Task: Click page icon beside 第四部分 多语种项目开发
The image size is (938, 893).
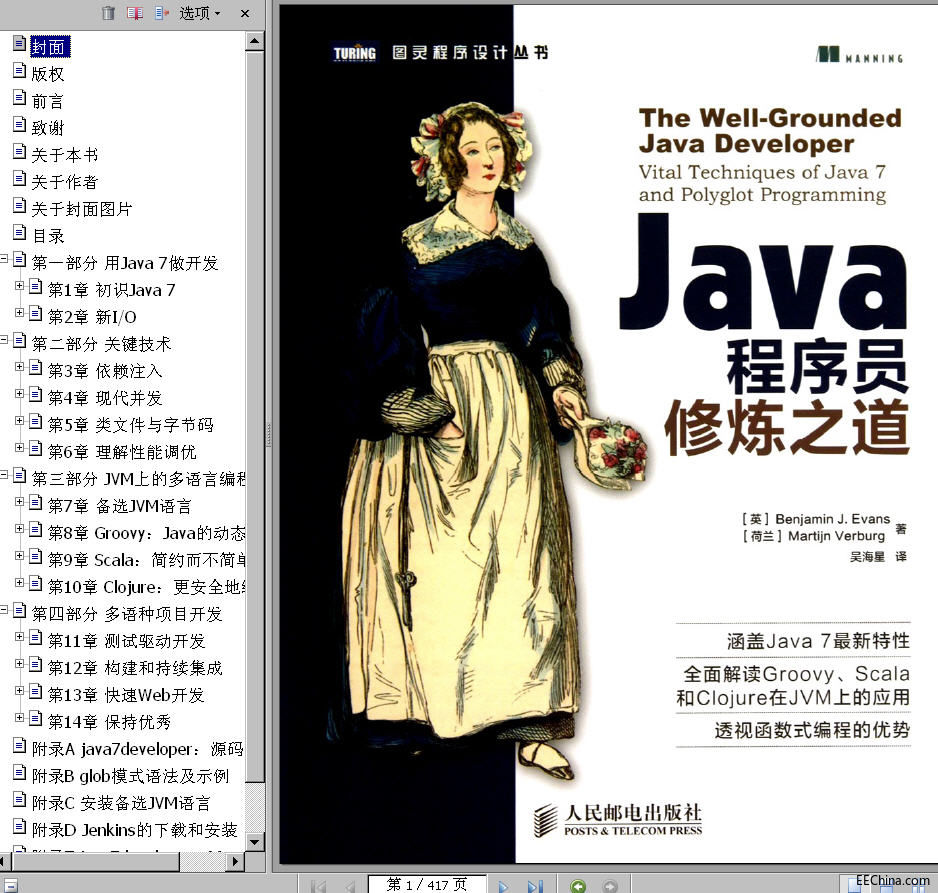Action: (x=20, y=610)
